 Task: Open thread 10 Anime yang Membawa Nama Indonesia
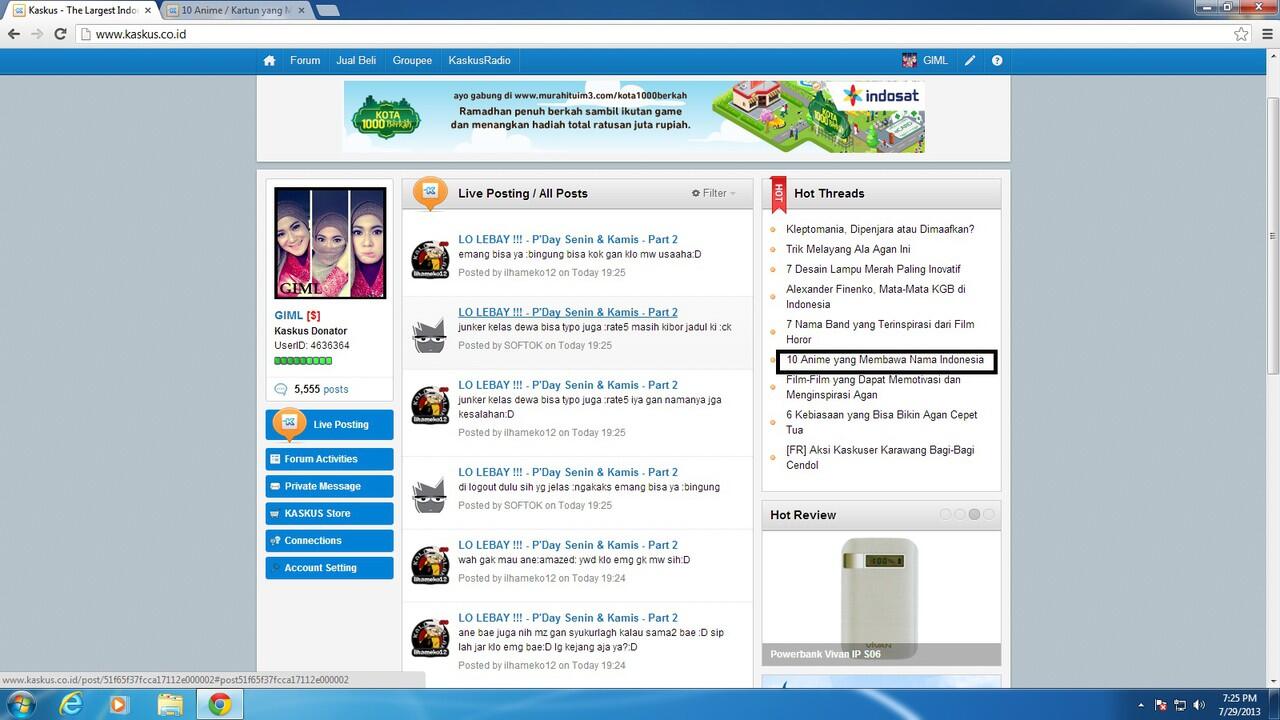click(x=885, y=360)
